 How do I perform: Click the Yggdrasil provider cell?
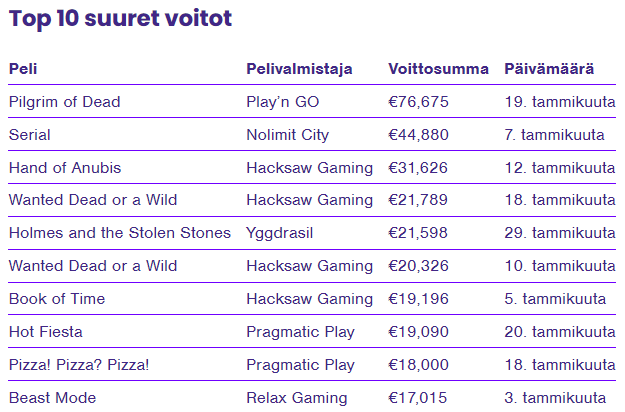click(x=279, y=233)
